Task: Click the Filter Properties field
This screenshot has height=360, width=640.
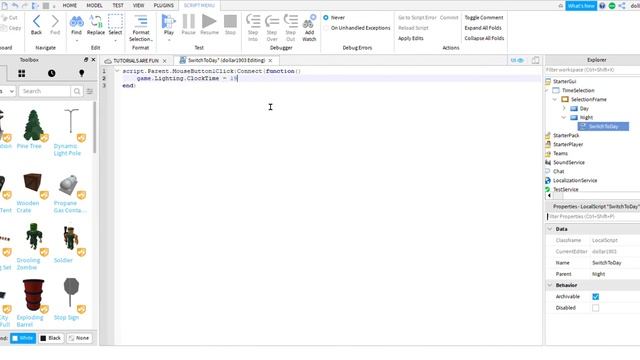Action: click(x=593, y=216)
